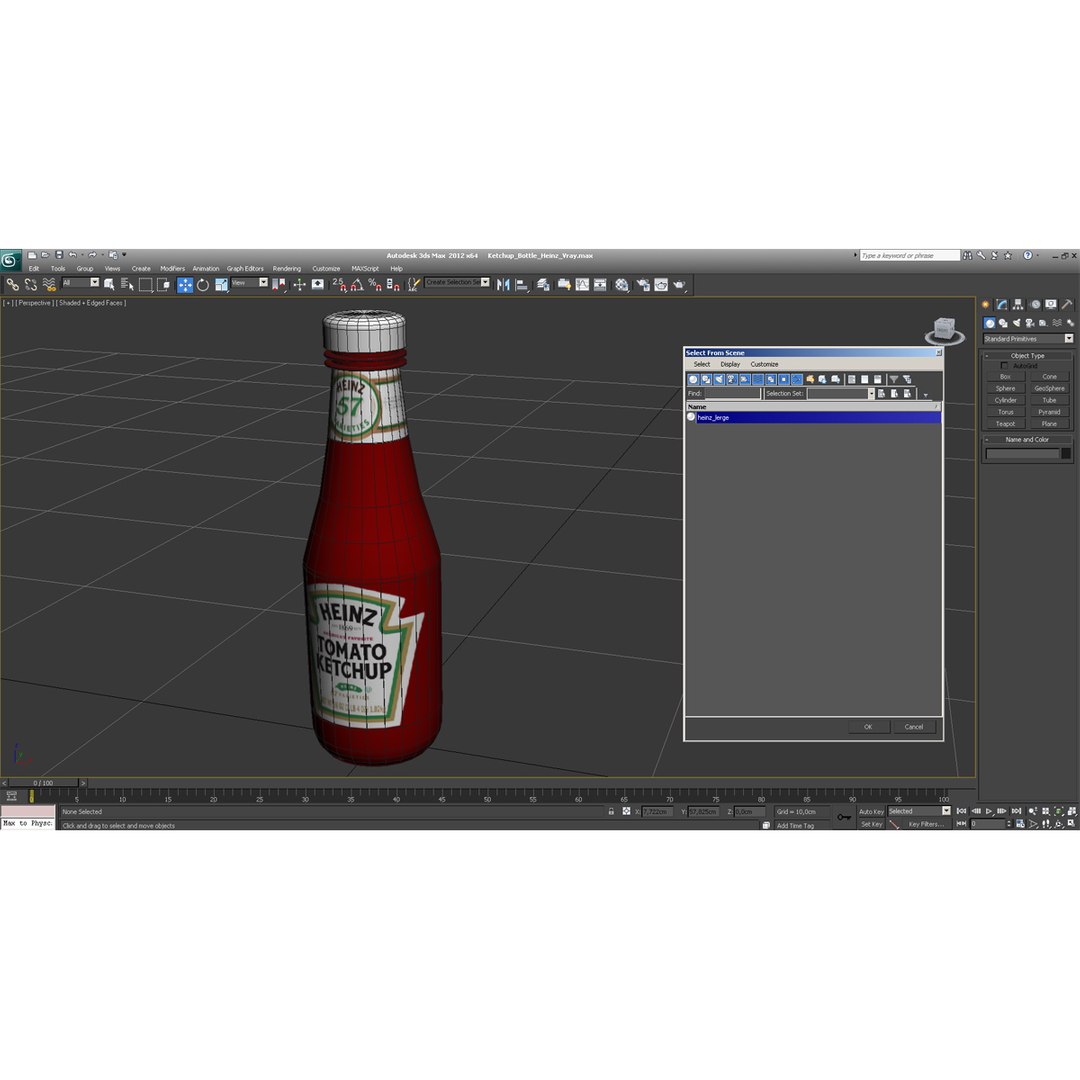The image size is (1080, 1080).
Task: Open the Curve Editor from the toolbar
Action: pyautogui.click(x=582, y=284)
